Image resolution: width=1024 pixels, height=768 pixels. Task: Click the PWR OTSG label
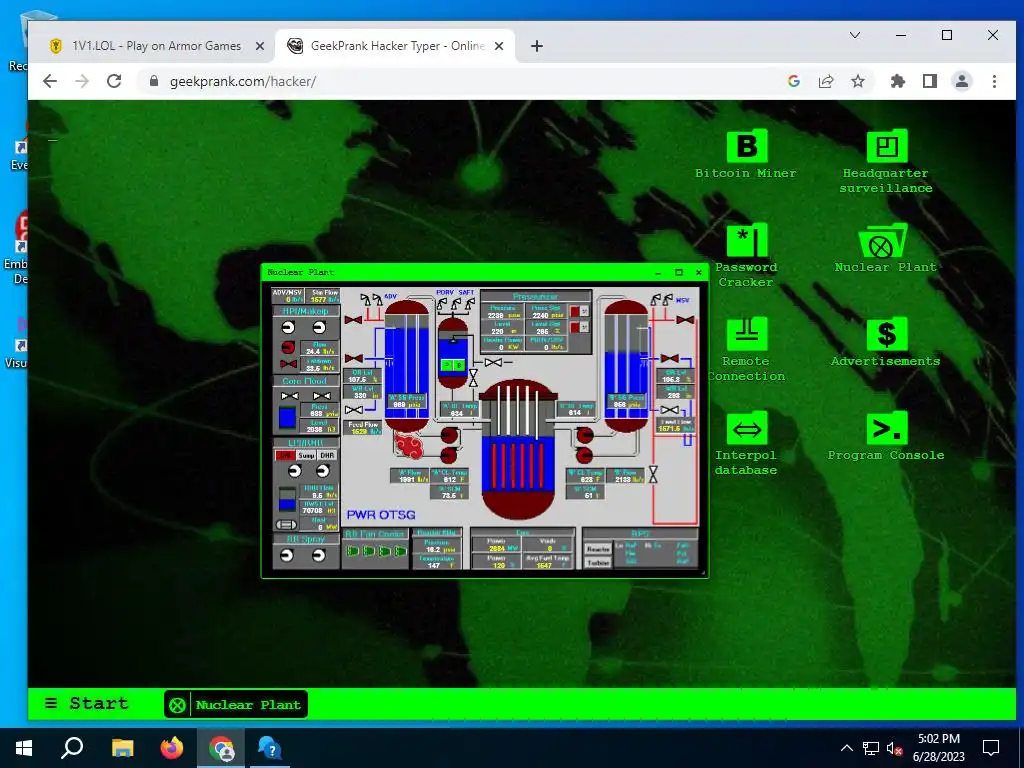point(381,515)
